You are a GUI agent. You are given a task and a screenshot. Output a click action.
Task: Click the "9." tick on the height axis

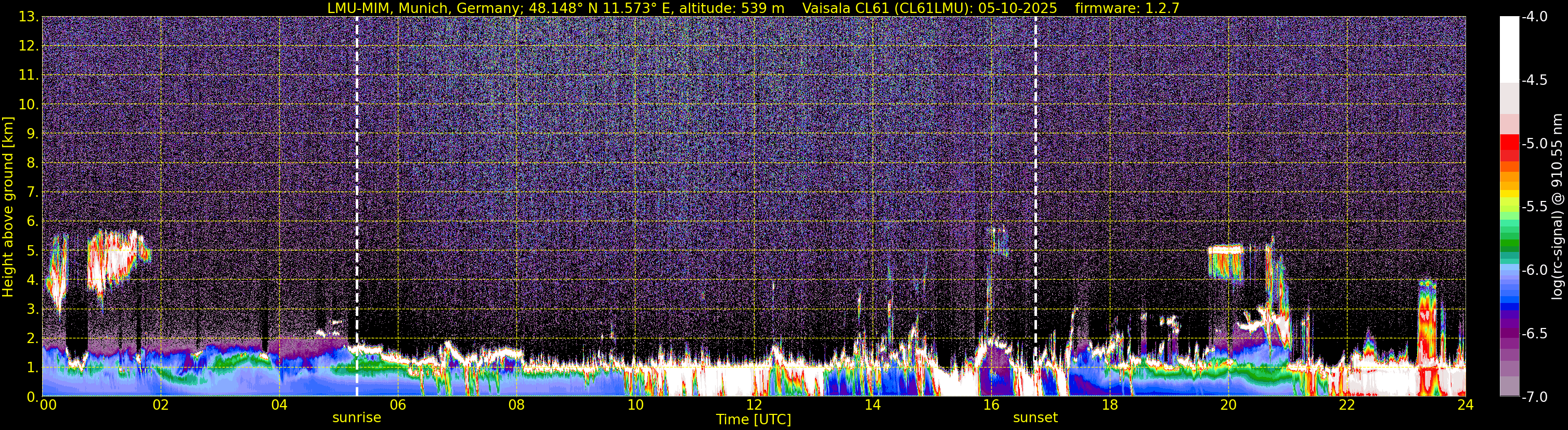[32, 133]
